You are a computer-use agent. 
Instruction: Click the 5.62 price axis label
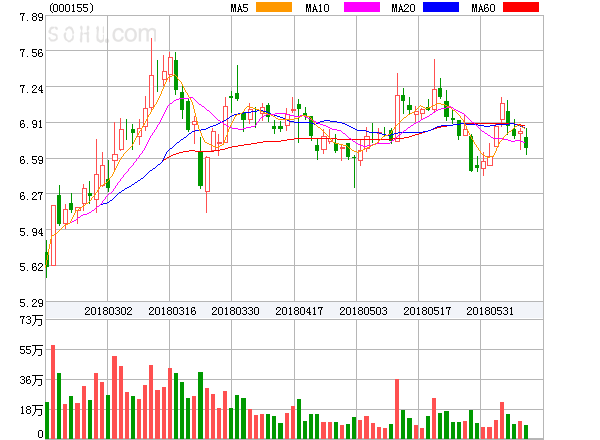point(31,267)
